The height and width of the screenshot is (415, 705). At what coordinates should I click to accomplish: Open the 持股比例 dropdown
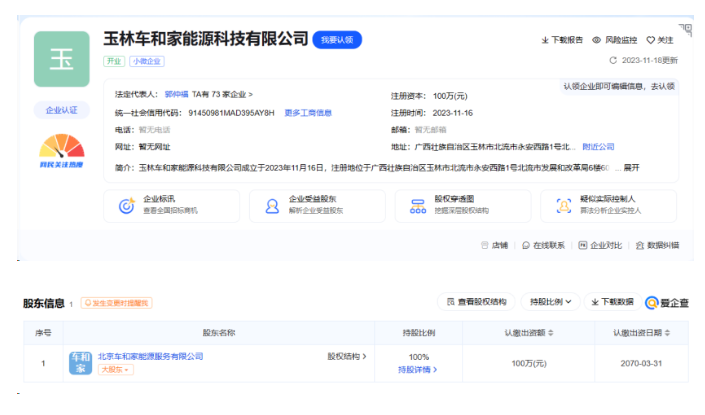click(x=550, y=302)
